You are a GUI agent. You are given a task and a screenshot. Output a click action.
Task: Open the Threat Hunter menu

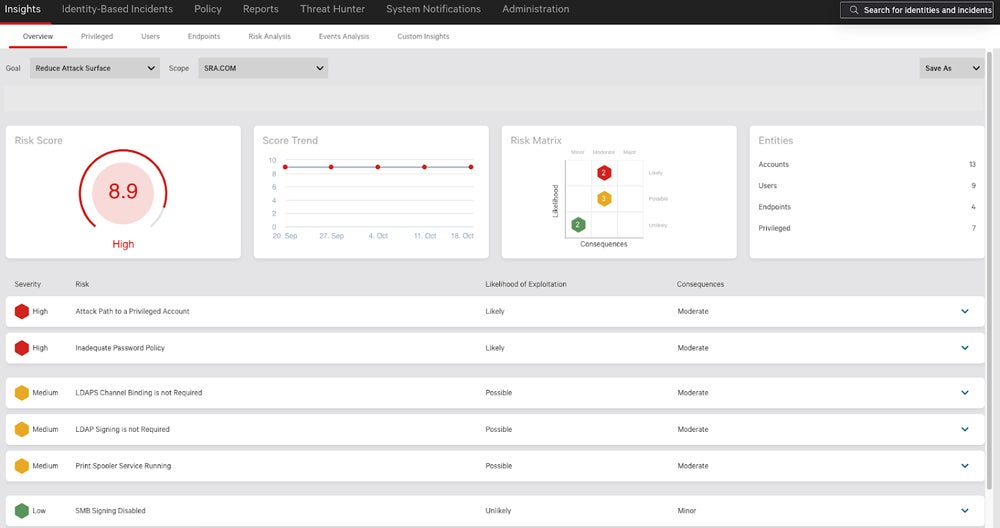coord(332,9)
